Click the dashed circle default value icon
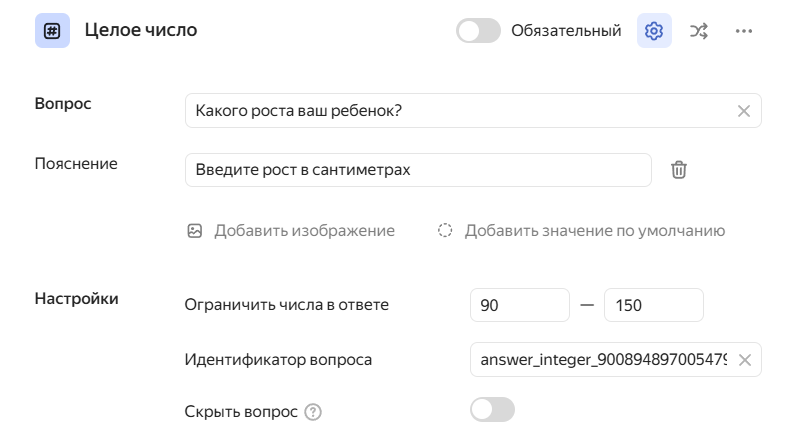This screenshot has height=438, width=791. [x=445, y=231]
